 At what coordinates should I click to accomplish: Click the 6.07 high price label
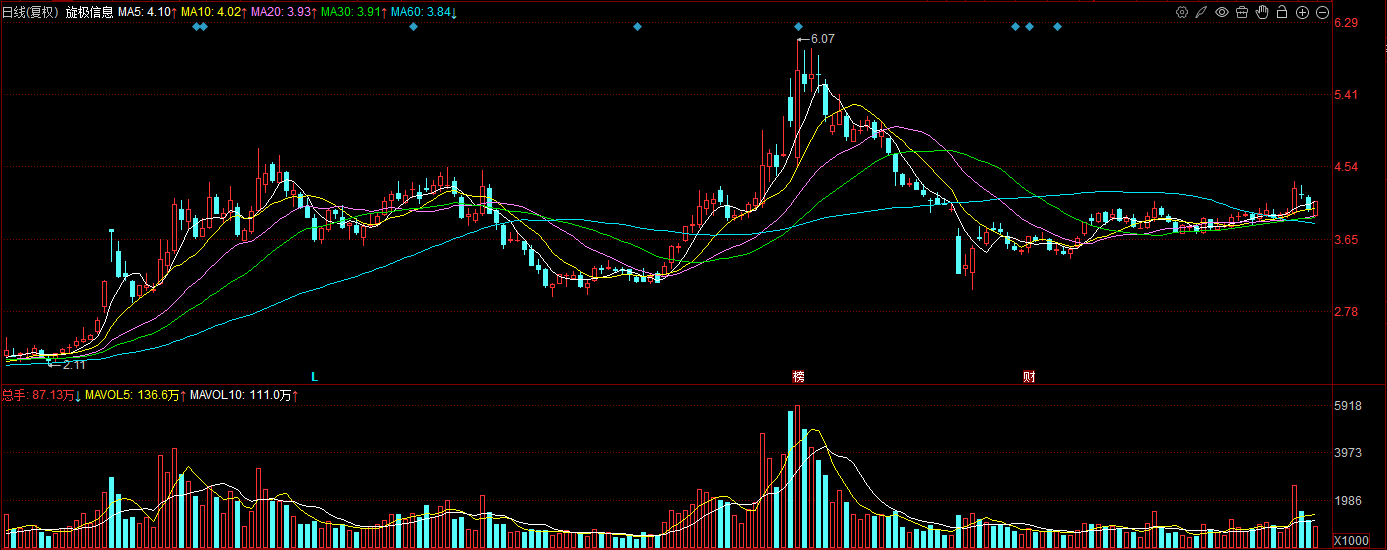(x=822, y=39)
